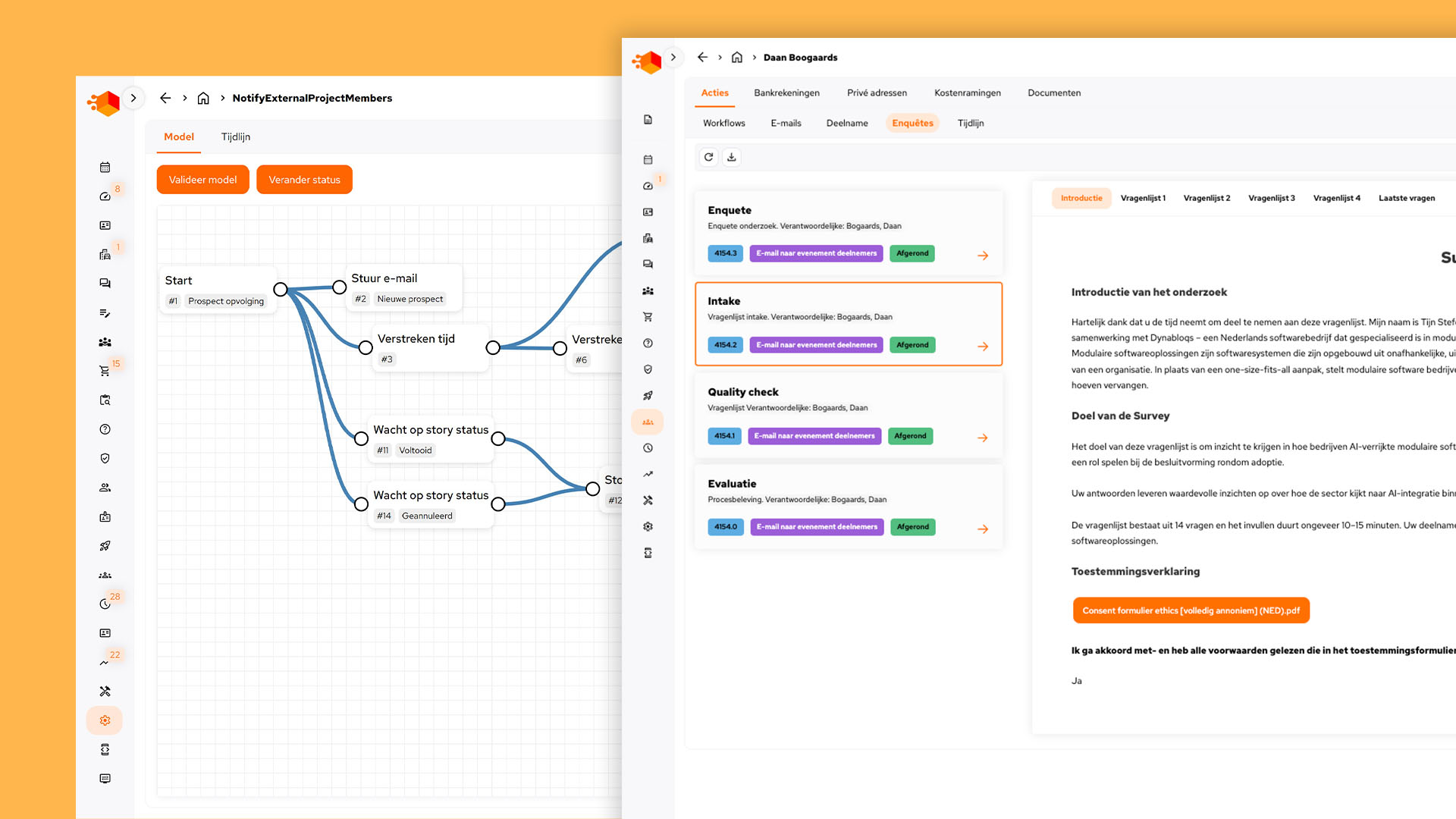1456x819 pixels.
Task: Open the tools hammer-and-wrench icon in the sidebar
Action: (104, 691)
